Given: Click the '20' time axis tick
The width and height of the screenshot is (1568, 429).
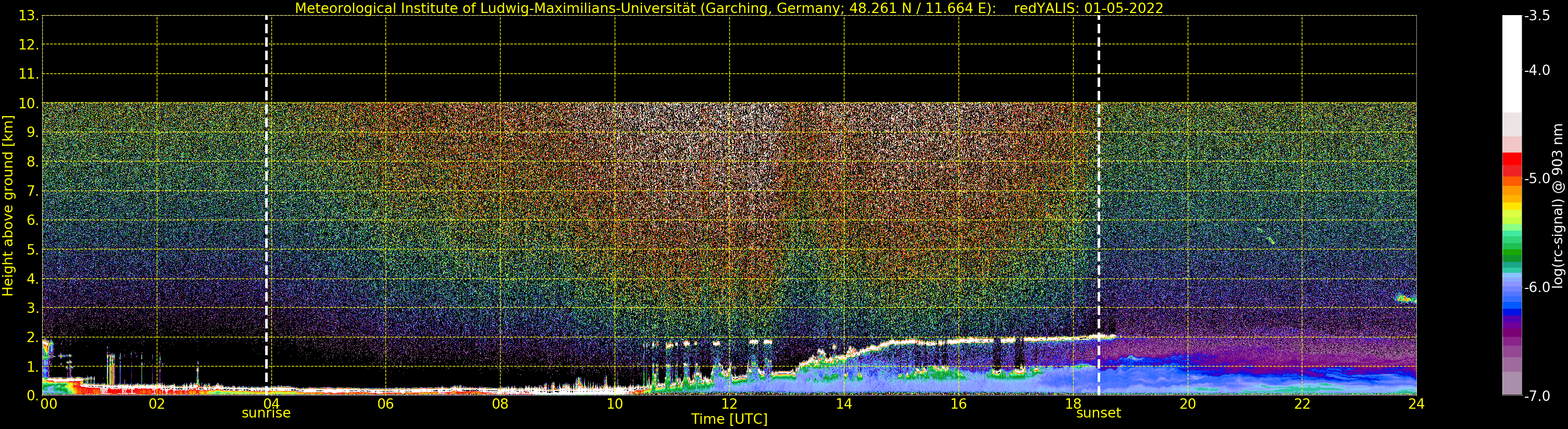Looking at the screenshot, I should (x=1188, y=404).
